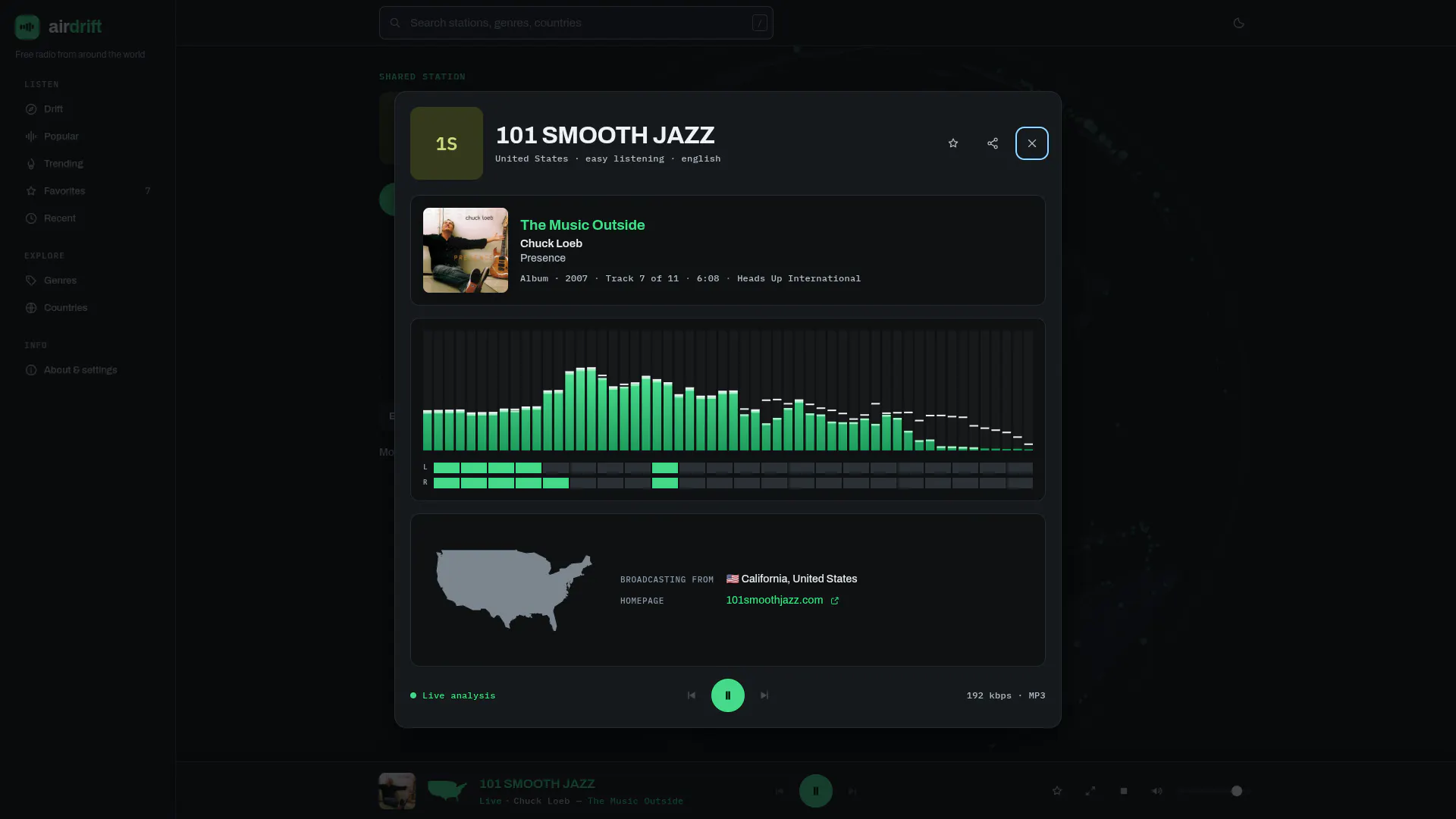Pause playback in the dialog

728,695
